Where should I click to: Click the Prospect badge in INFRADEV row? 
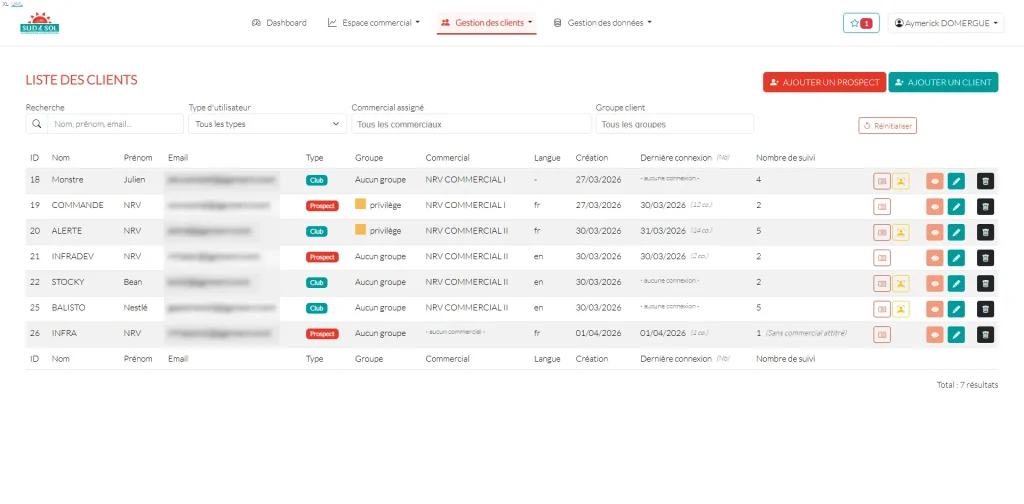point(322,257)
